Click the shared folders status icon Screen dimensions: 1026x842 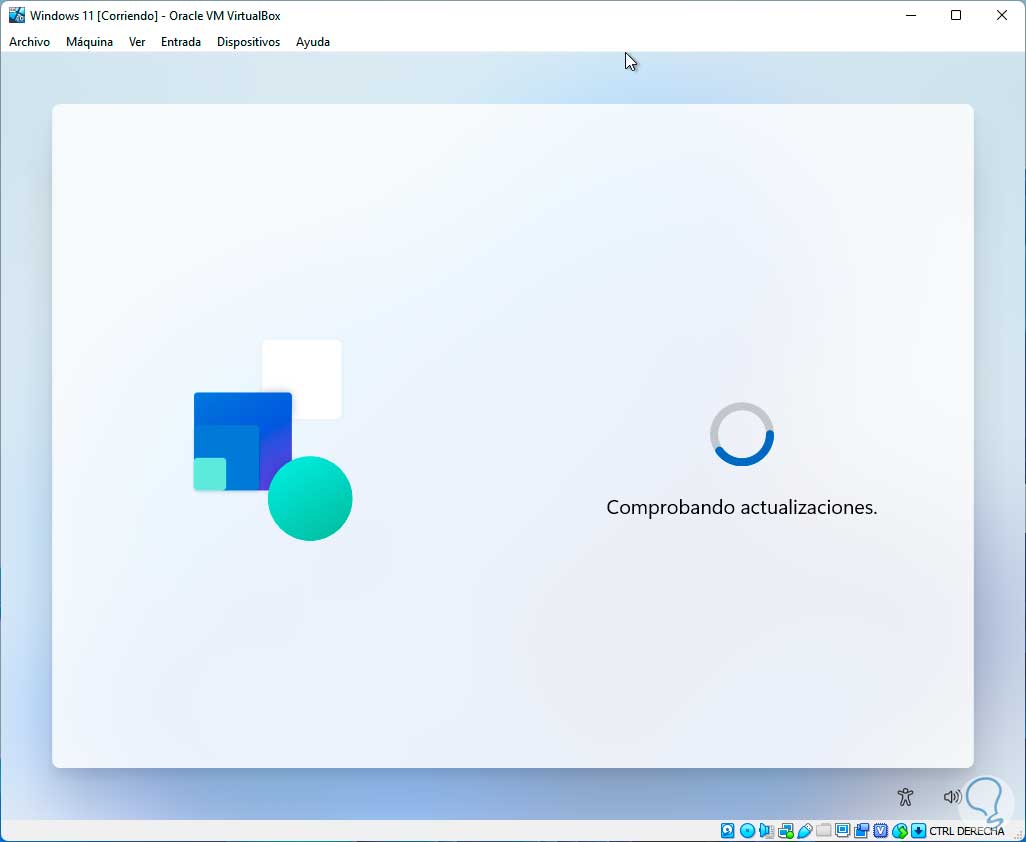pos(824,831)
